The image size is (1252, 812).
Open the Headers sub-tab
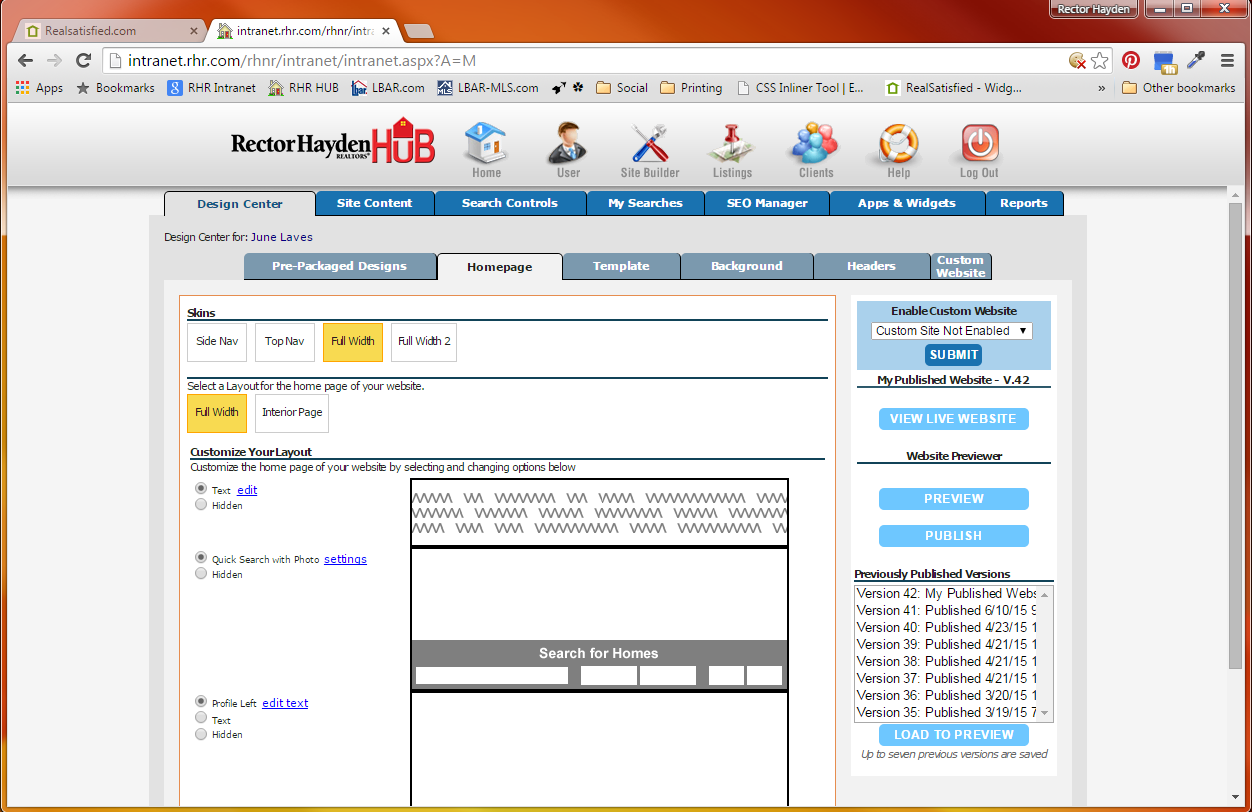coord(871,266)
